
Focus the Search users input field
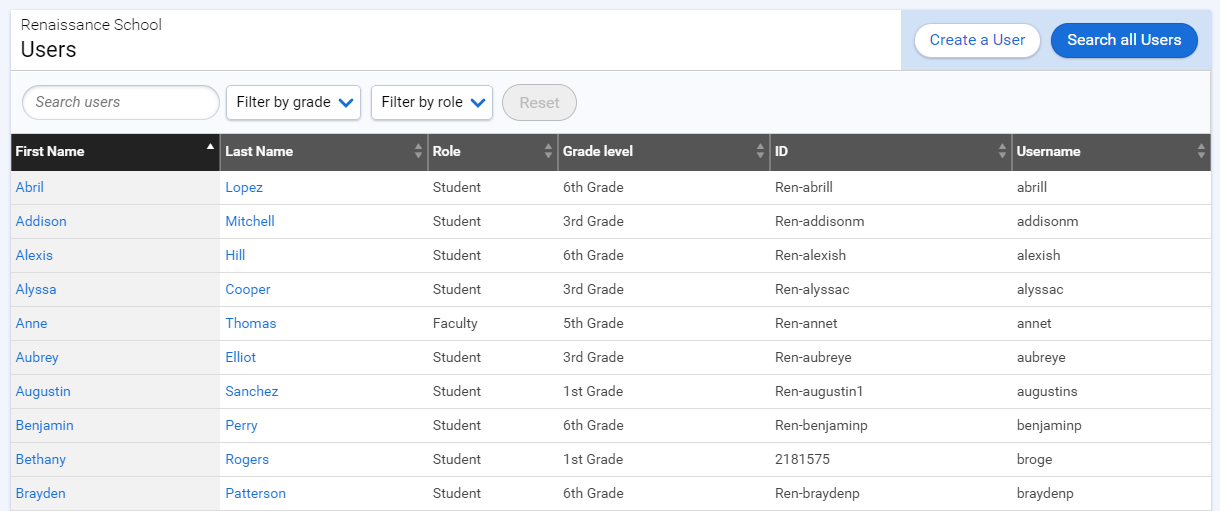(120, 102)
